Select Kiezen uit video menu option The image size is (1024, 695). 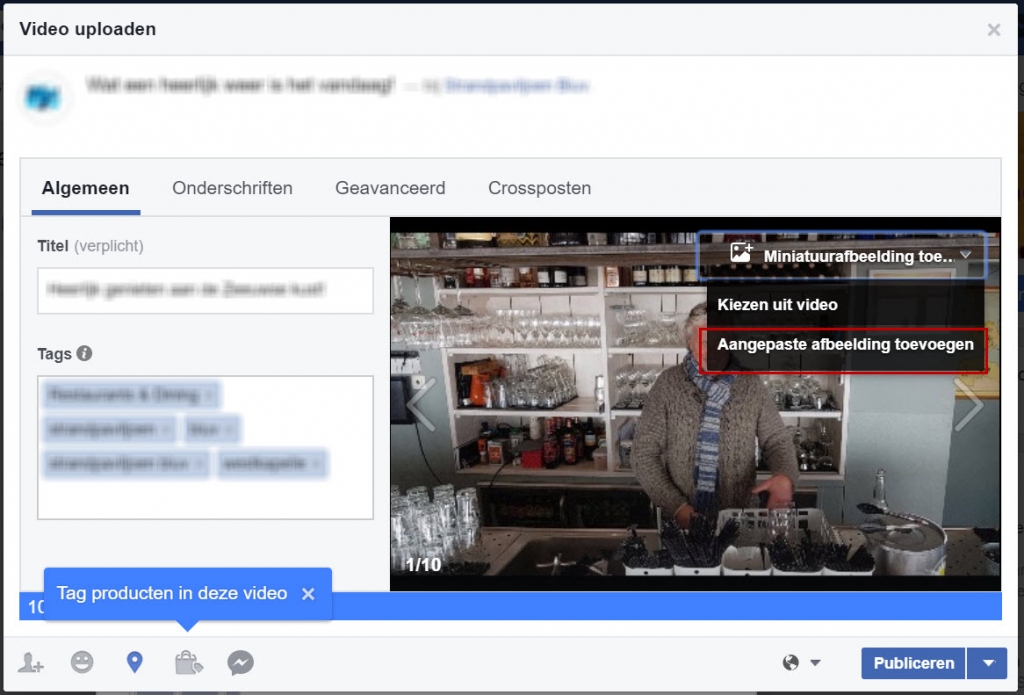(777, 304)
